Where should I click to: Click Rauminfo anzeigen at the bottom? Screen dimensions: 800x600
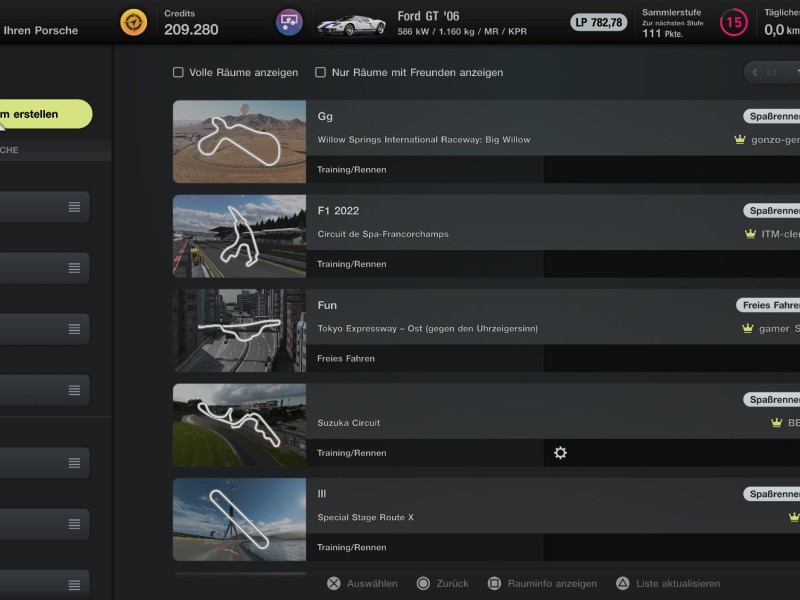coord(542,584)
